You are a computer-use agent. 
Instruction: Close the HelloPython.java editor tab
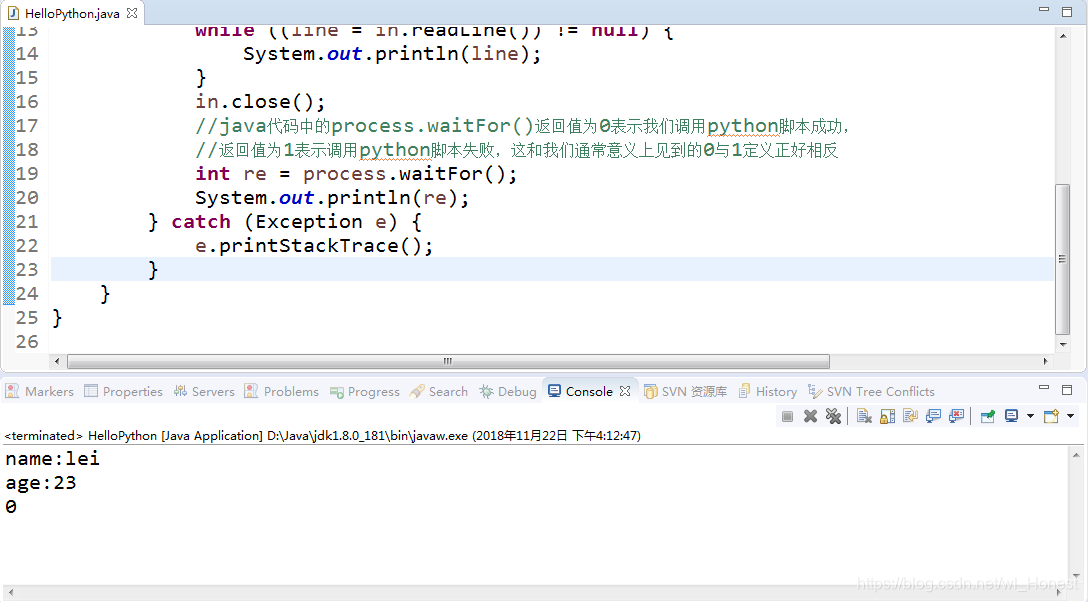tap(132, 13)
